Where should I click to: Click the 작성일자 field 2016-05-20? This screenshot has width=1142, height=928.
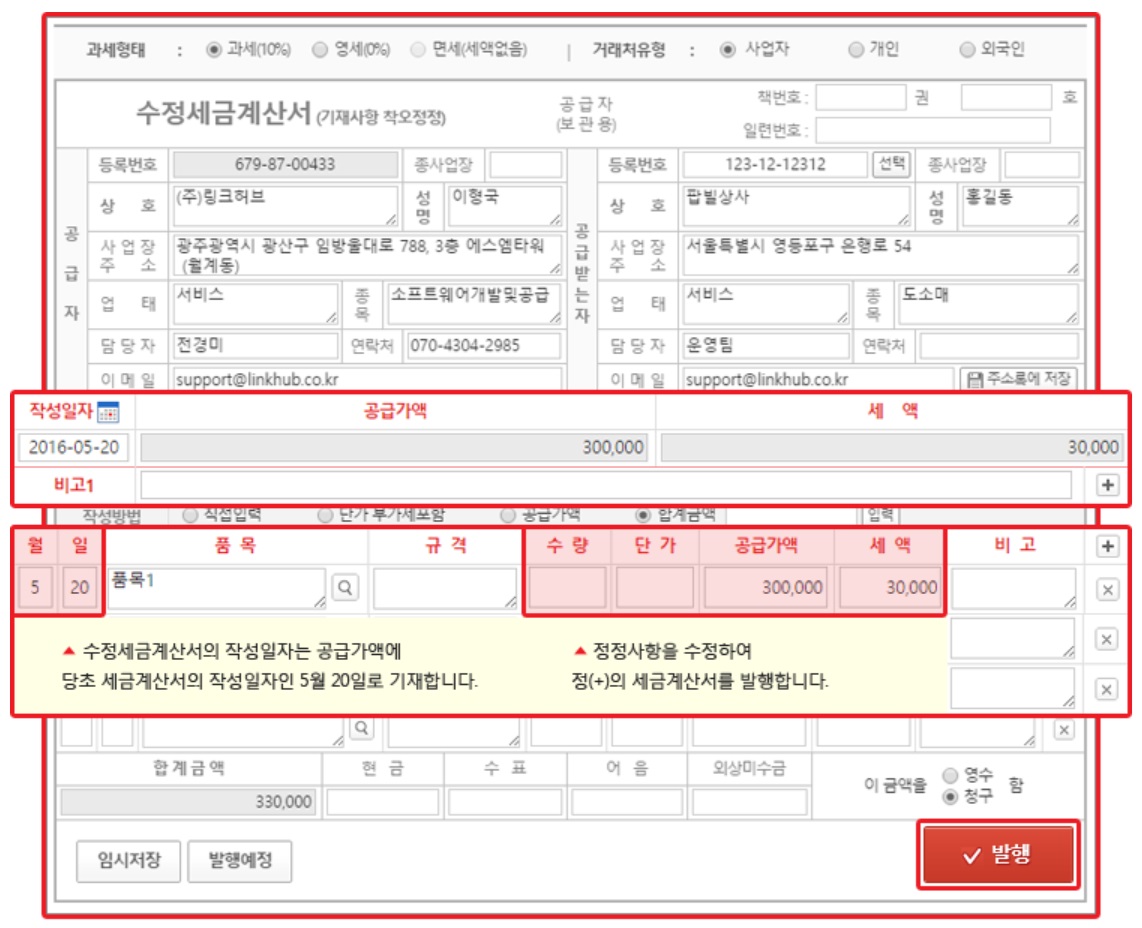tap(74, 447)
